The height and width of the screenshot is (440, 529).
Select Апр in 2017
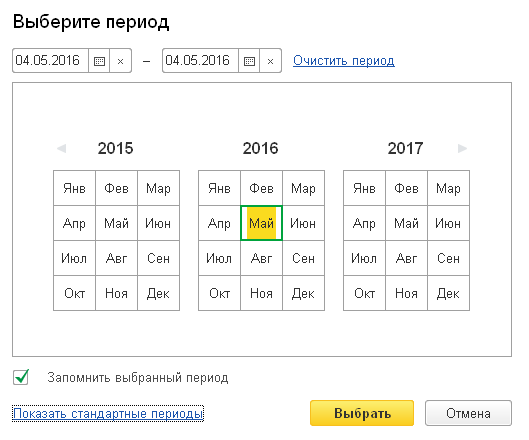(x=365, y=223)
